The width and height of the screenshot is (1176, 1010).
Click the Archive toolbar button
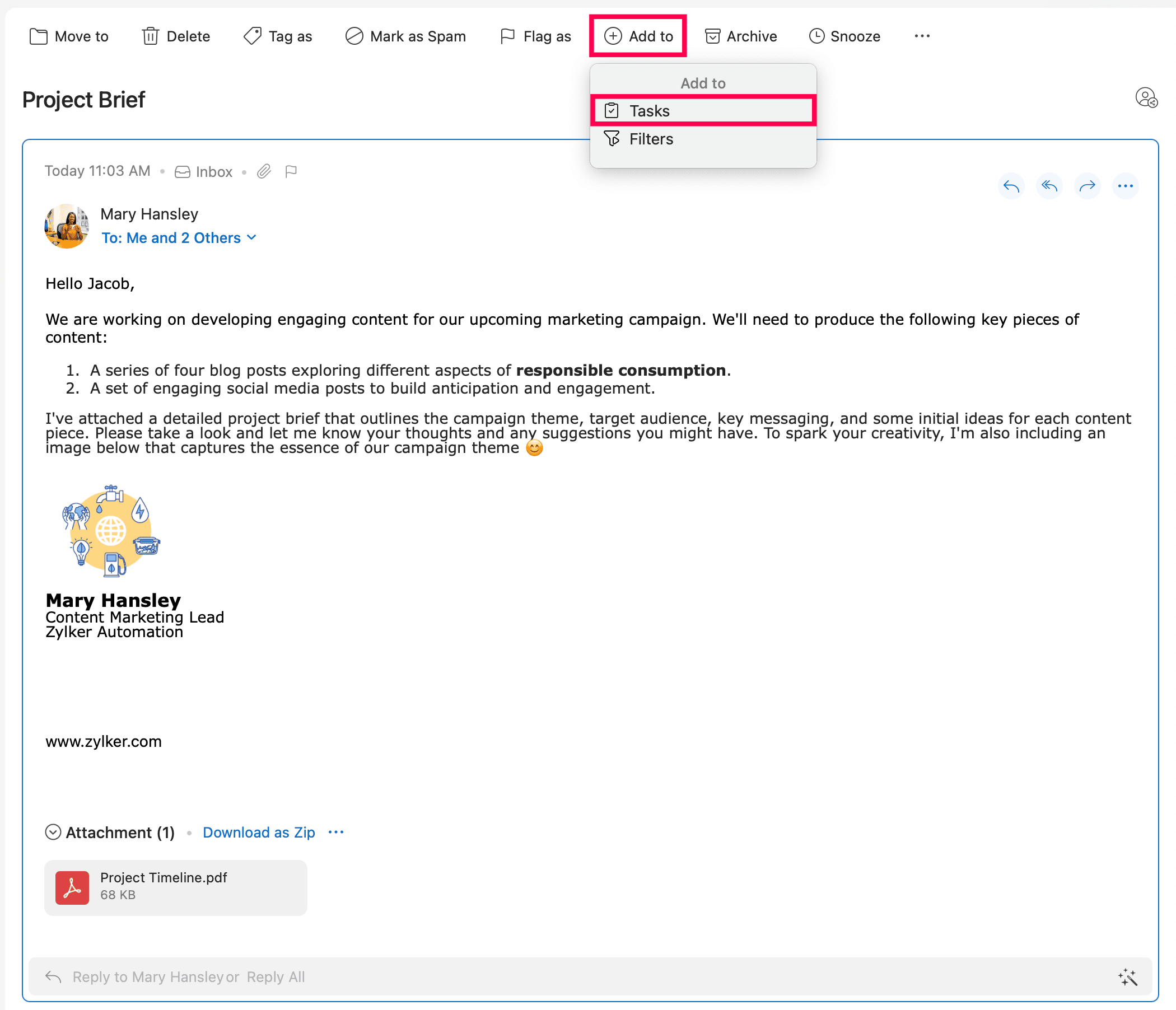(x=741, y=36)
